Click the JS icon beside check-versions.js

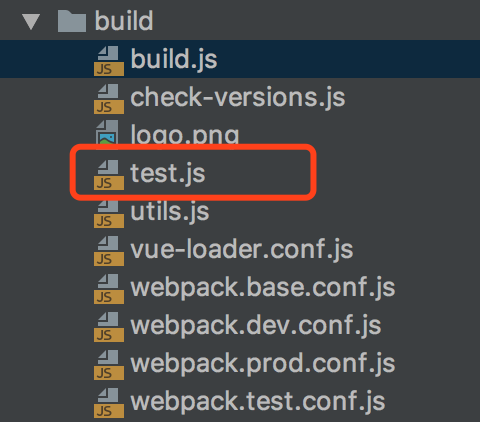pyautogui.click(x=109, y=99)
